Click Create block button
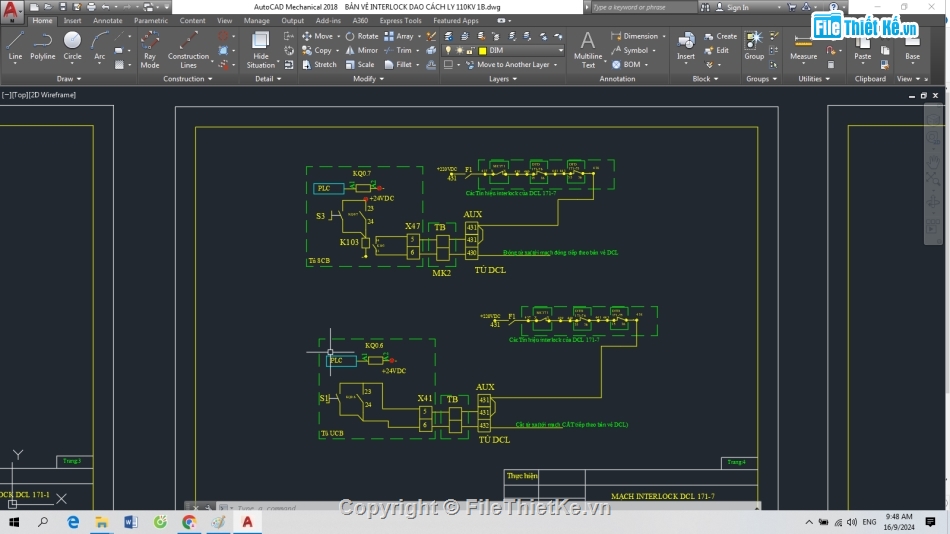Image resolution: width=950 pixels, height=534 pixels. [x=721, y=36]
